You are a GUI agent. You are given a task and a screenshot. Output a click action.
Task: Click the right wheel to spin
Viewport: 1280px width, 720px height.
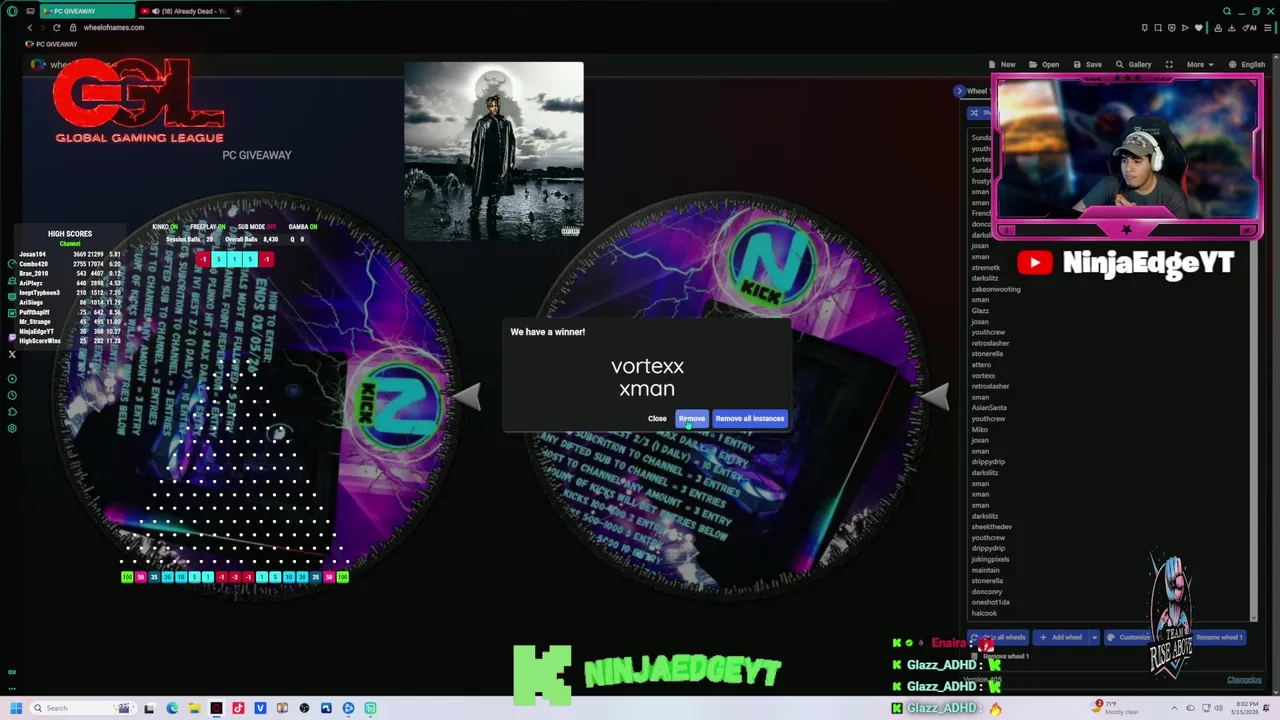(x=728, y=395)
